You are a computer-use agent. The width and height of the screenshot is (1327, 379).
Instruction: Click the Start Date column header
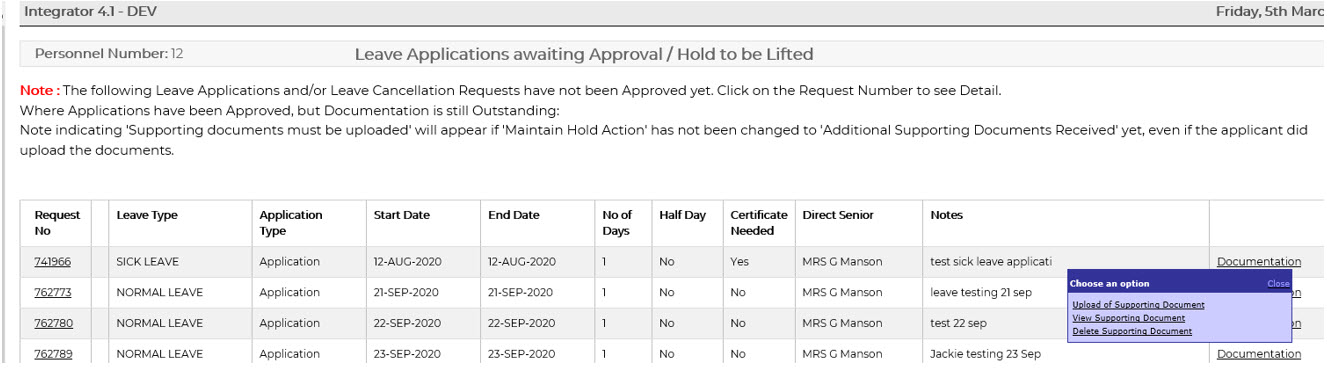(402, 215)
